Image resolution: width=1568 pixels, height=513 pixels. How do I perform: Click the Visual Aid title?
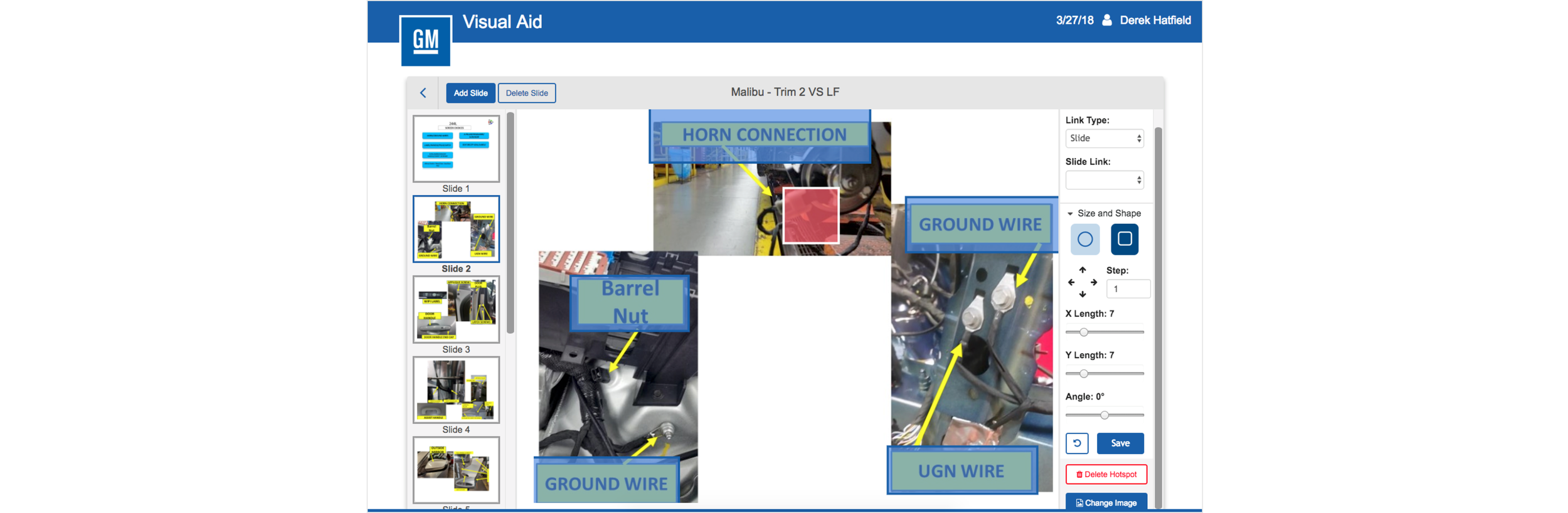click(x=502, y=22)
